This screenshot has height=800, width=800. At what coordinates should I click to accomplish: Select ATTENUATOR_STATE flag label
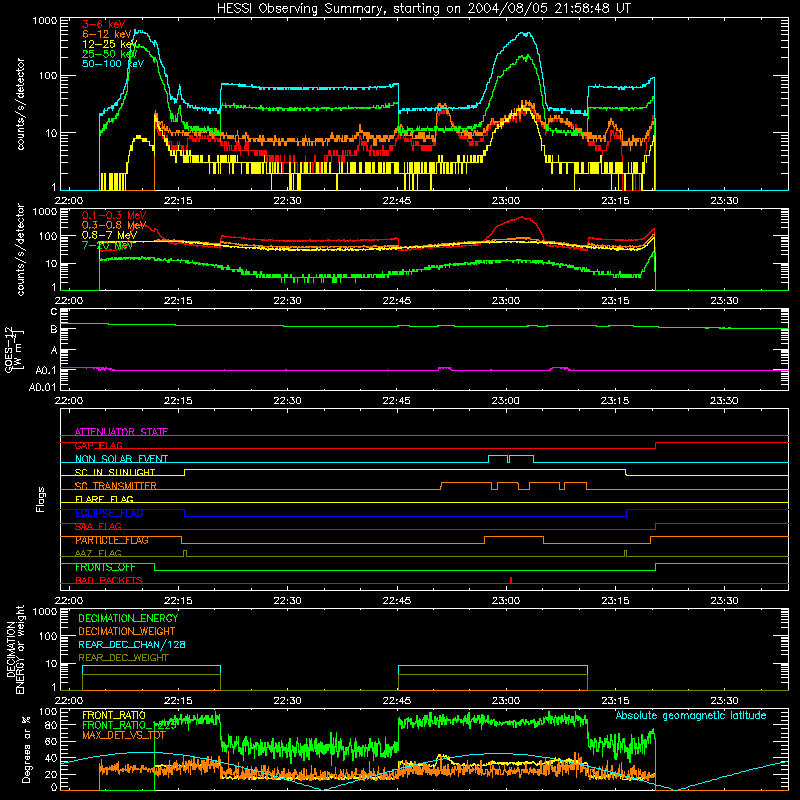[121, 432]
